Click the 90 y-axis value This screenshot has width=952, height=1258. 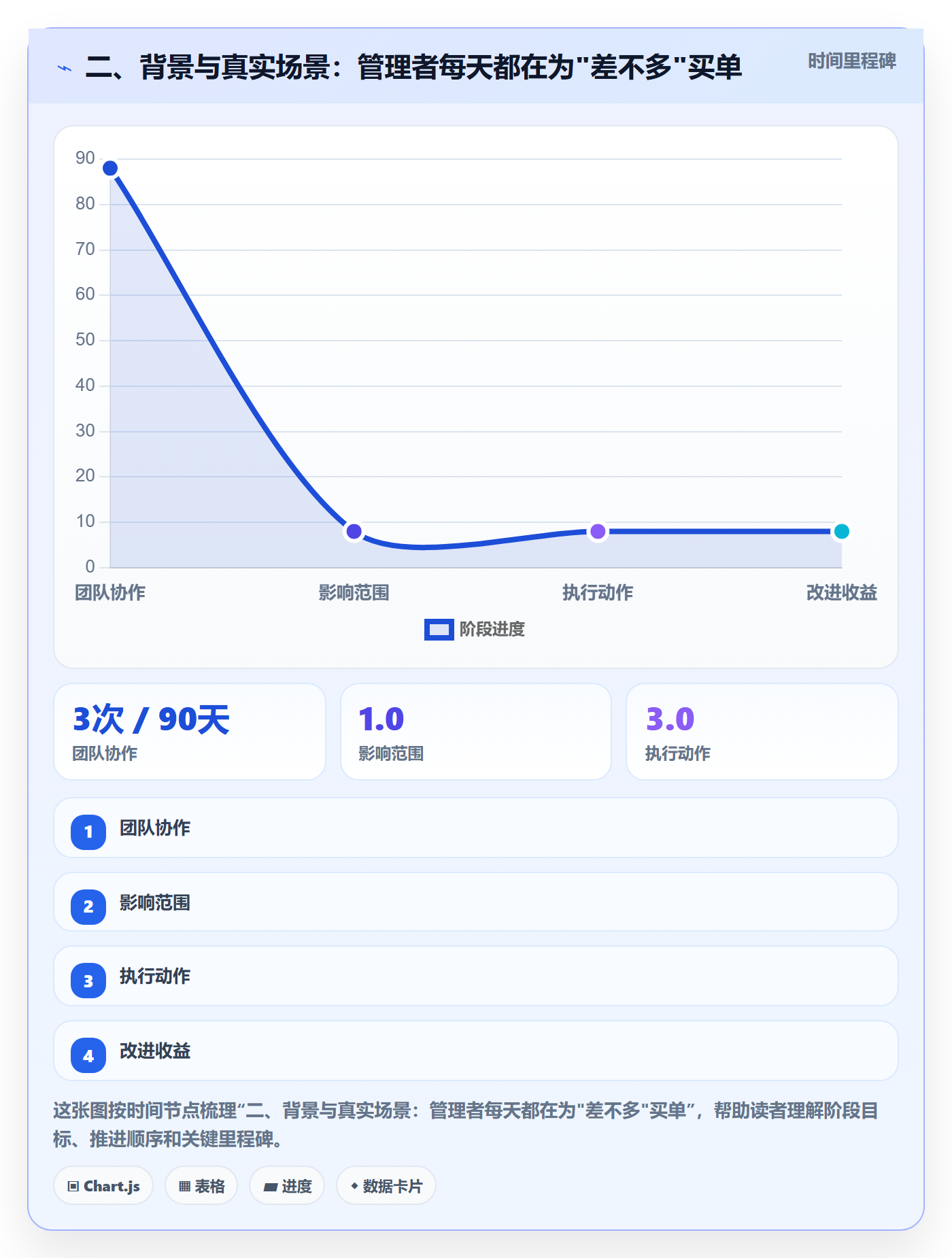tap(85, 158)
